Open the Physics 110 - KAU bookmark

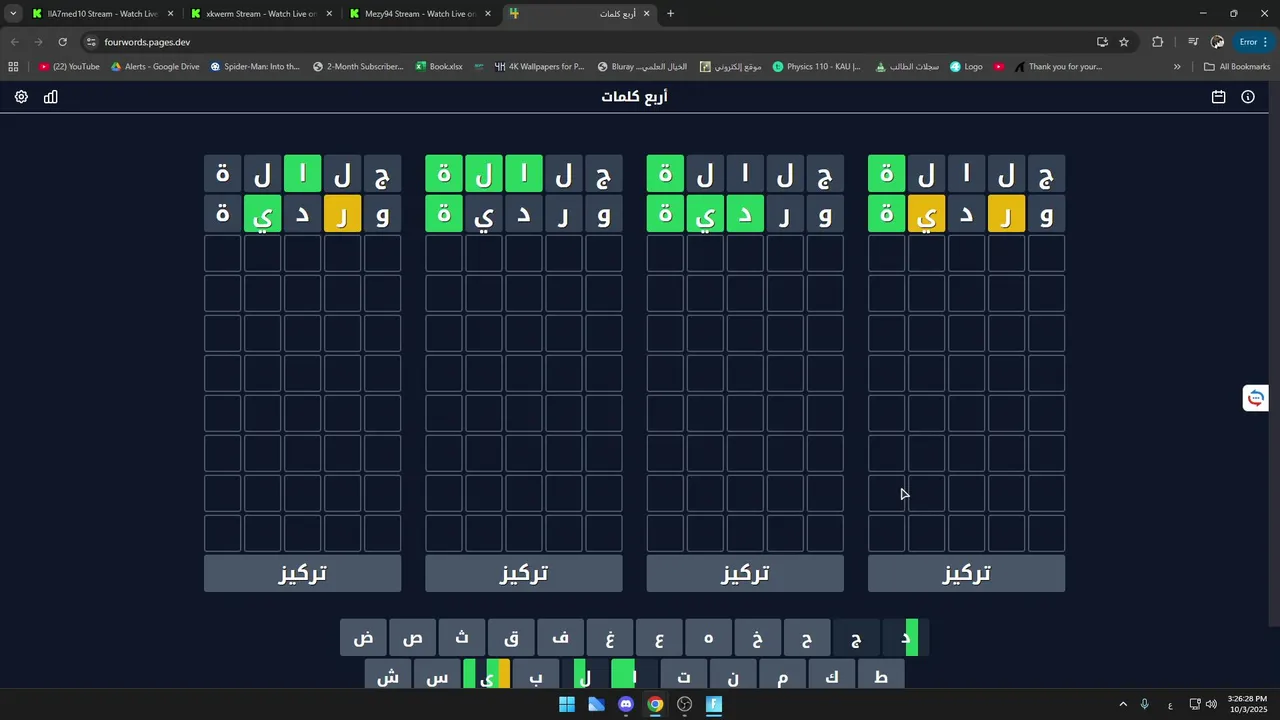pyautogui.click(x=817, y=67)
